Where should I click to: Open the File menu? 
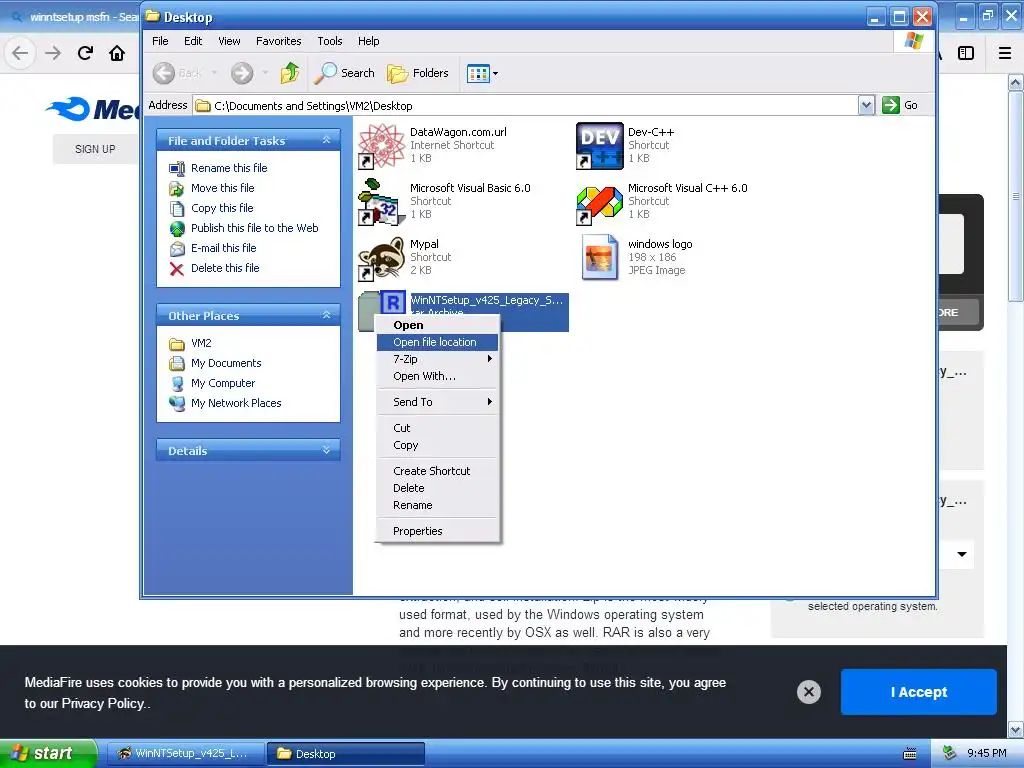click(x=160, y=41)
